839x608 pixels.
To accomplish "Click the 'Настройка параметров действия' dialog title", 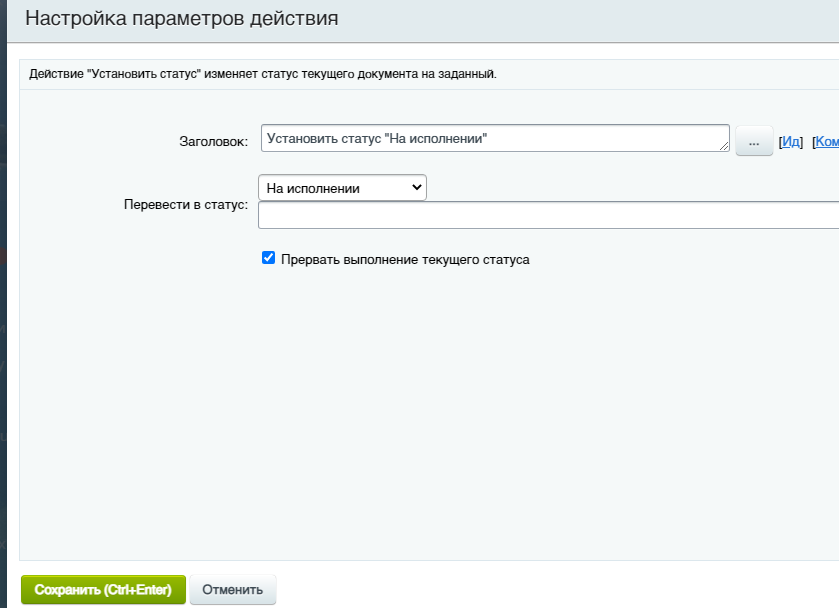I will click(x=182, y=18).
